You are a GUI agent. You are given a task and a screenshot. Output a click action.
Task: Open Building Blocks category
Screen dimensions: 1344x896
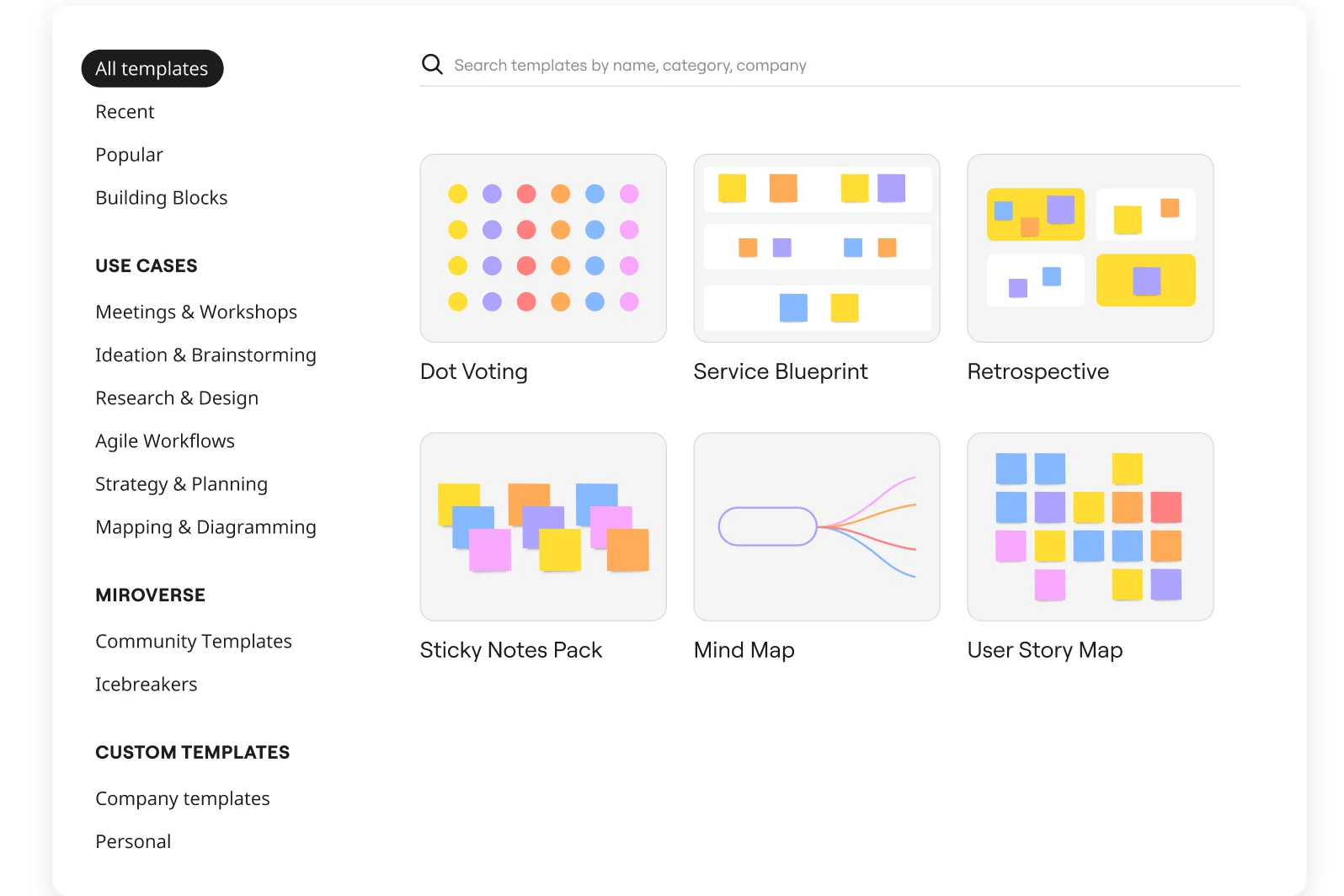[x=162, y=198]
